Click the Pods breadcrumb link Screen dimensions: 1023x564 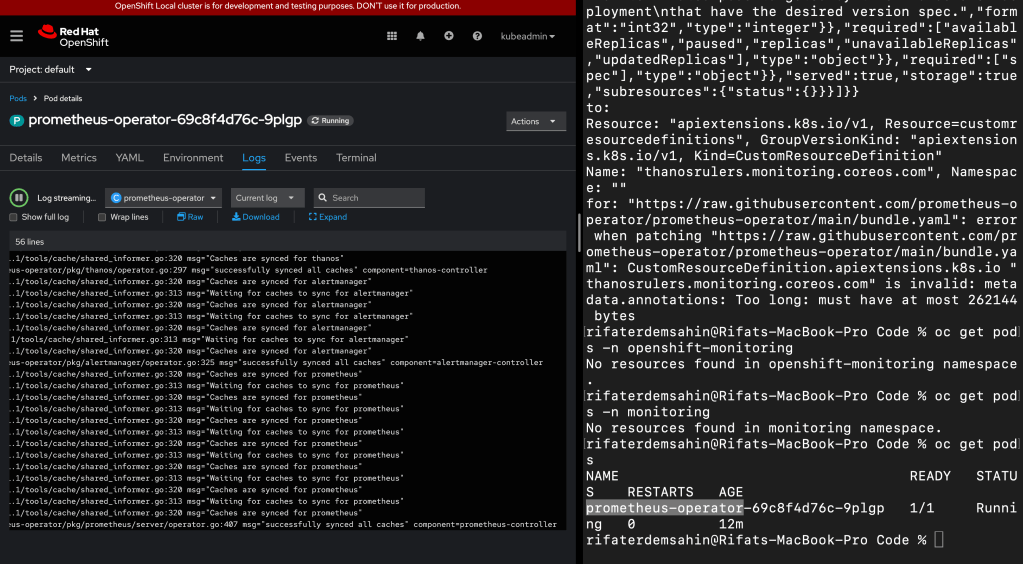(x=18, y=98)
